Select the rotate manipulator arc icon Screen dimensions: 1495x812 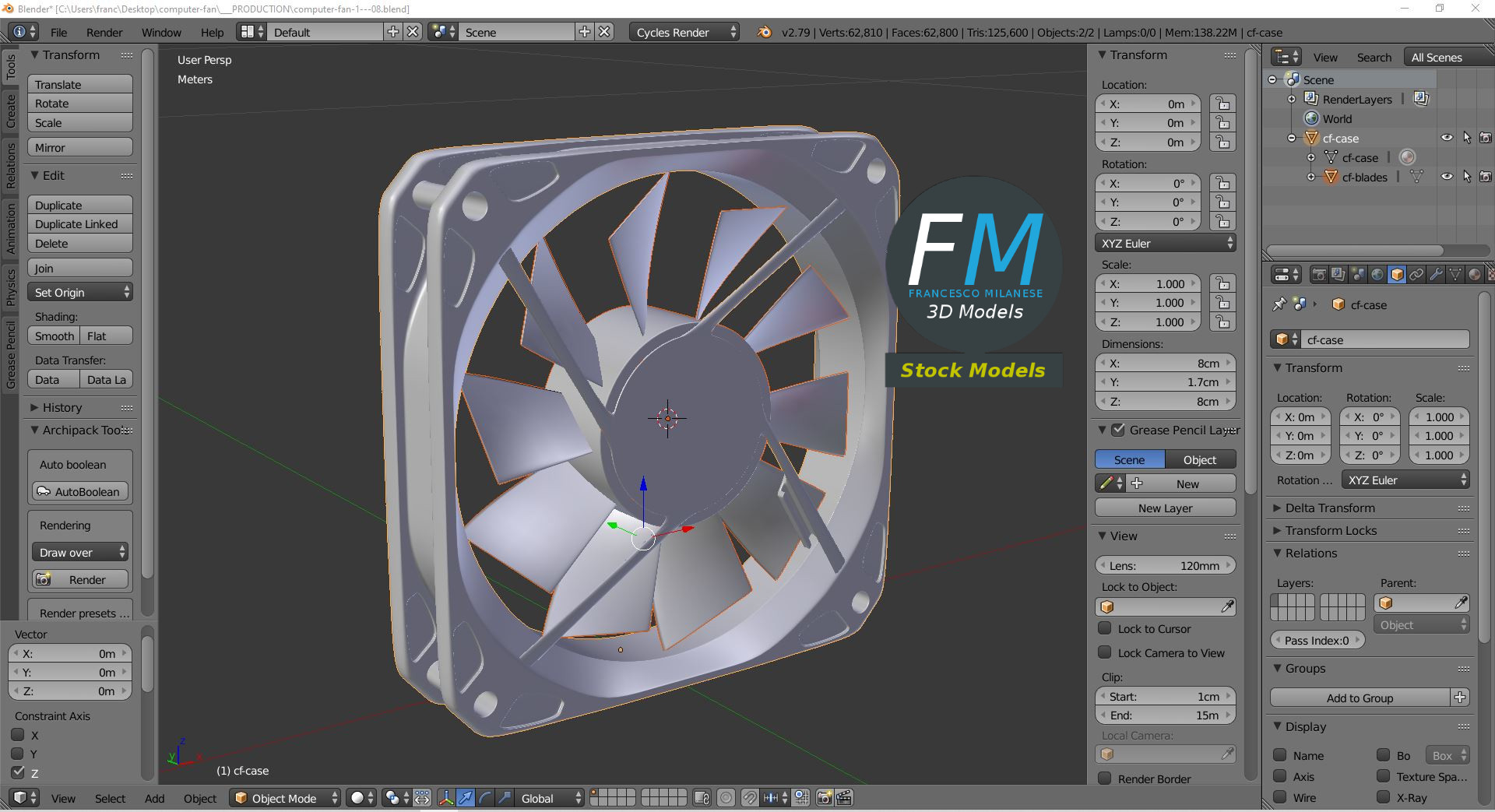[485, 798]
